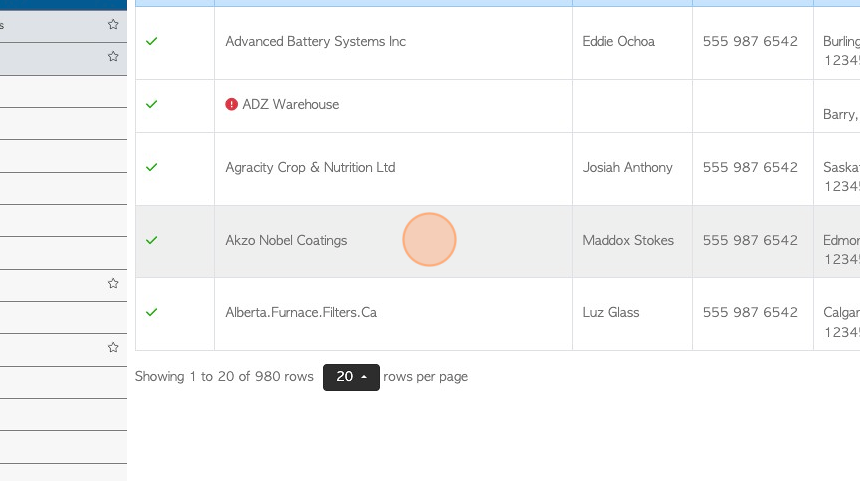The height and width of the screenshot is (481, 860).
Task: Toggle the favorite star on the lowest starred sidebar item
Action: coord(113,348)
